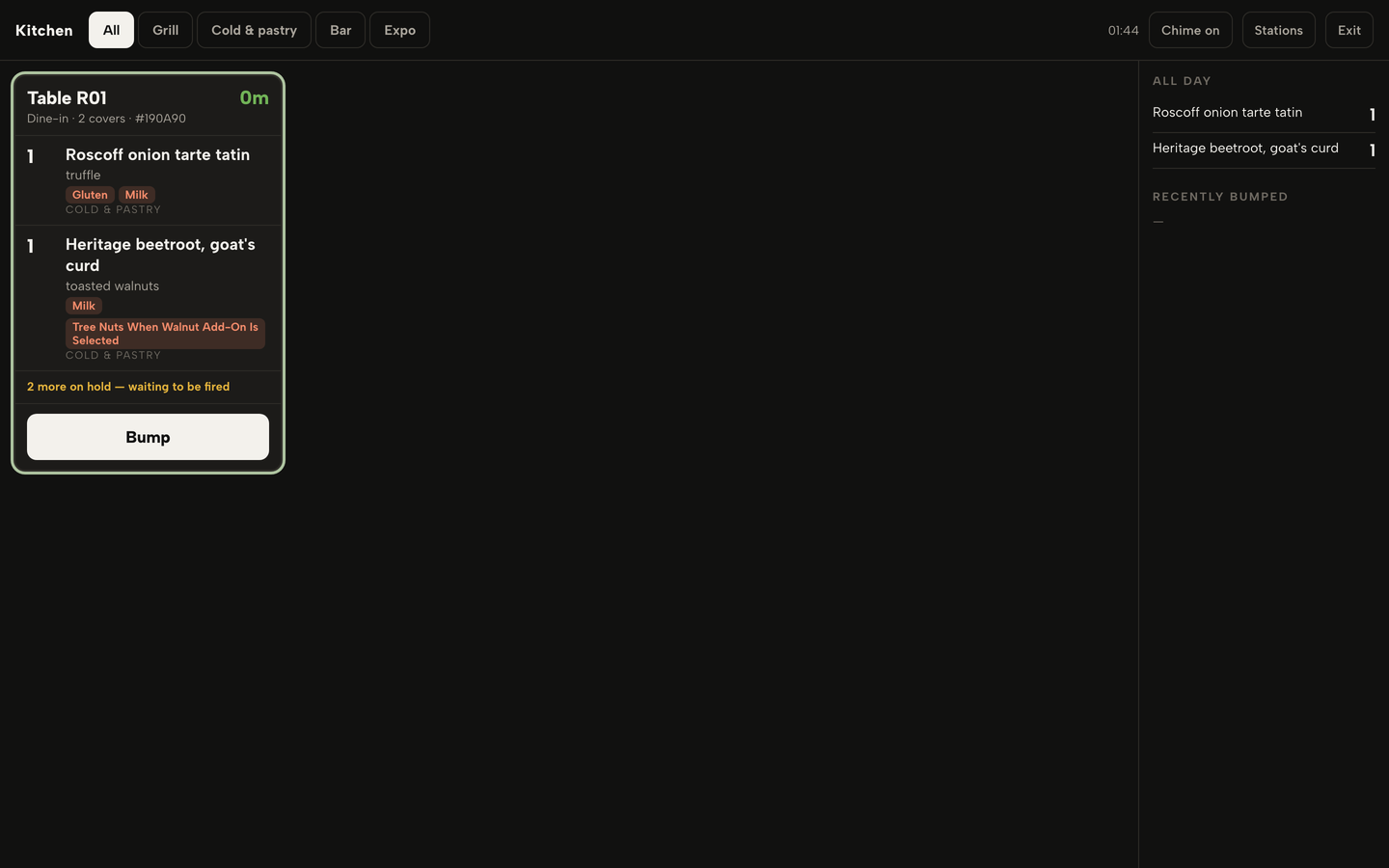Click the Table R01 ticket header
This screenshot has height=868, width=1389.
pos(148,106)
